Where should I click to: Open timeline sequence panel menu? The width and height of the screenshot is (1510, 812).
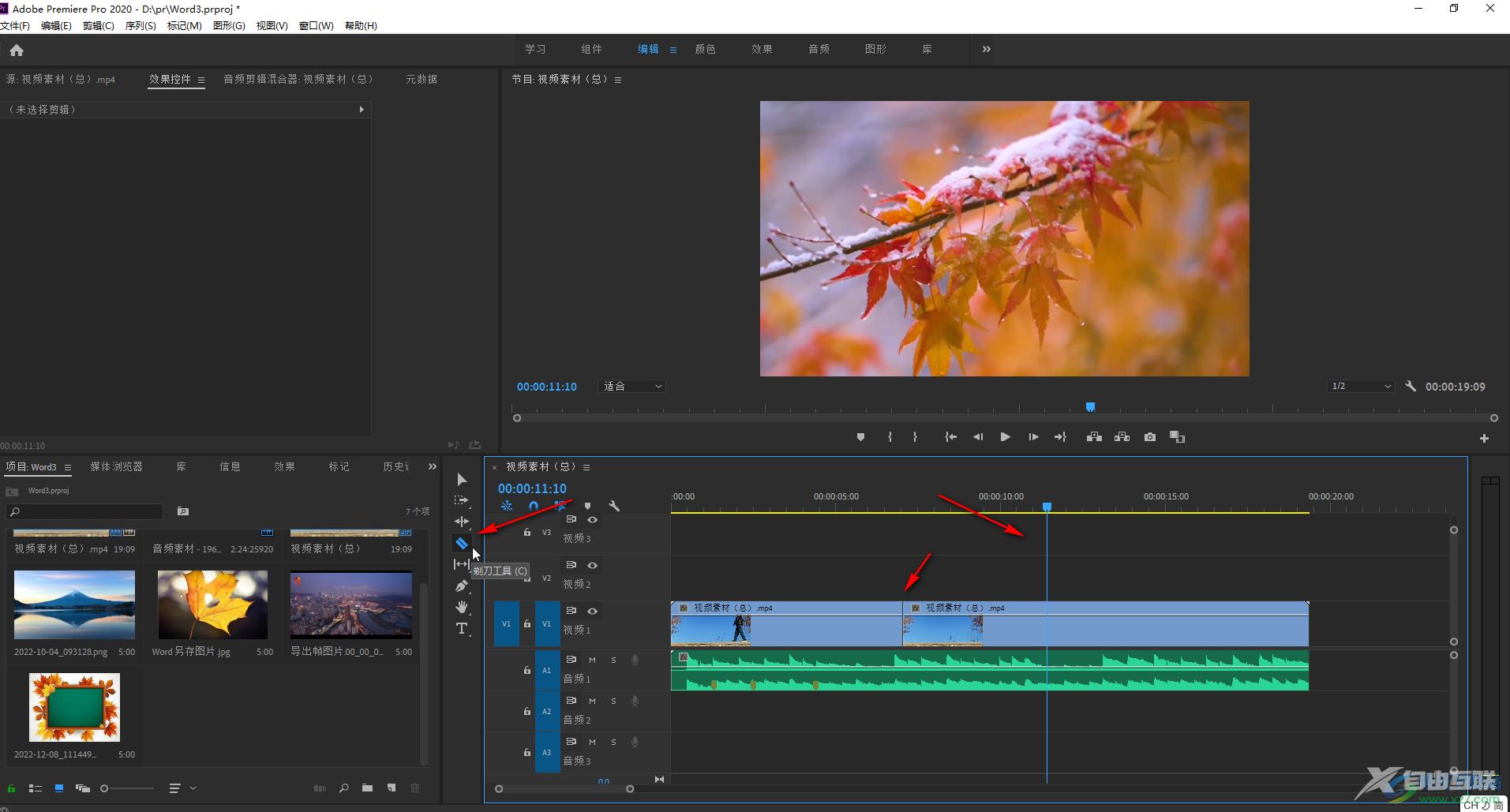tap(586, 467)
